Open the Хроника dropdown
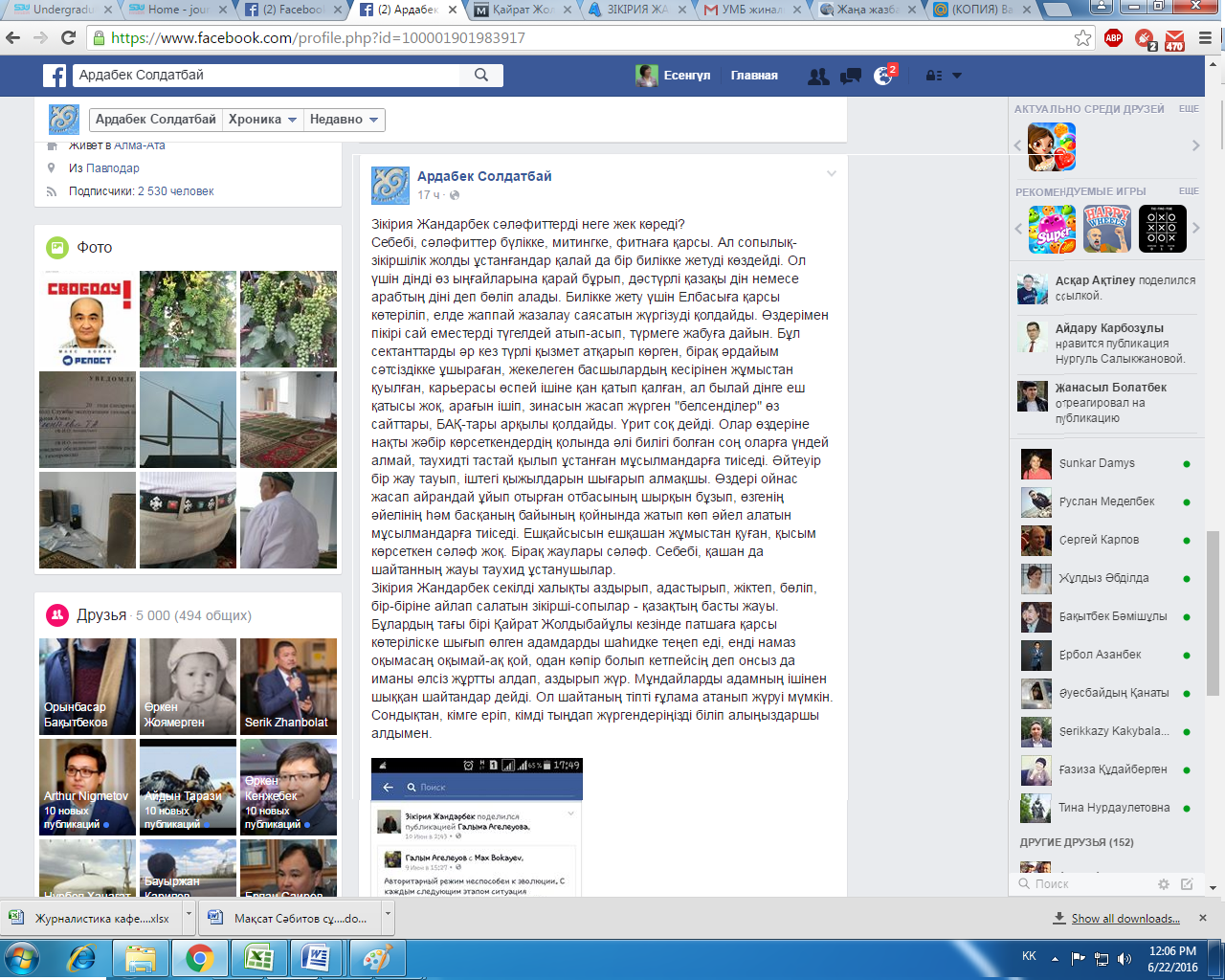Screen dimensions: 1225x980 [x=263, y=120]
